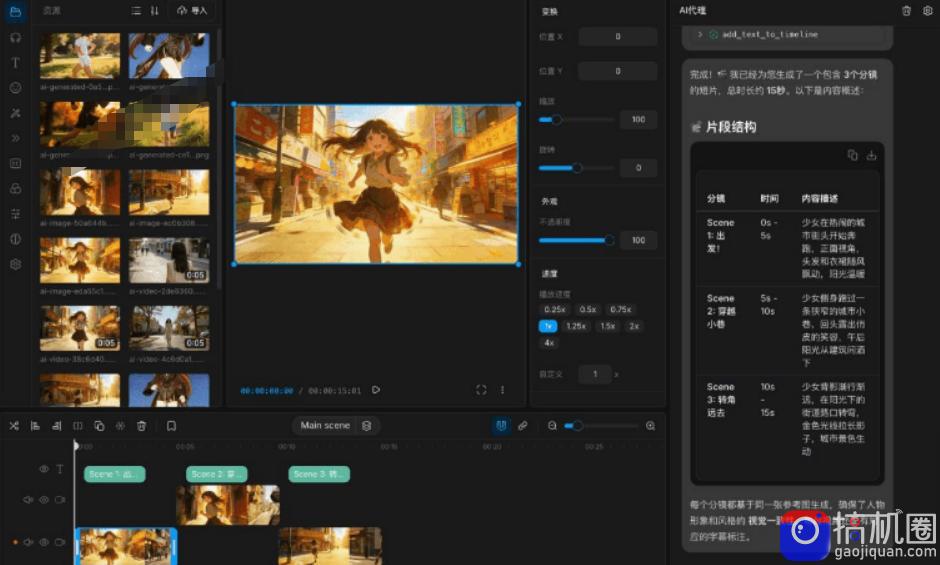The width and height of the screenshot is (940, 565).
Task: Open settings gear in left sidebar
Action: click(x=16, y=264)
